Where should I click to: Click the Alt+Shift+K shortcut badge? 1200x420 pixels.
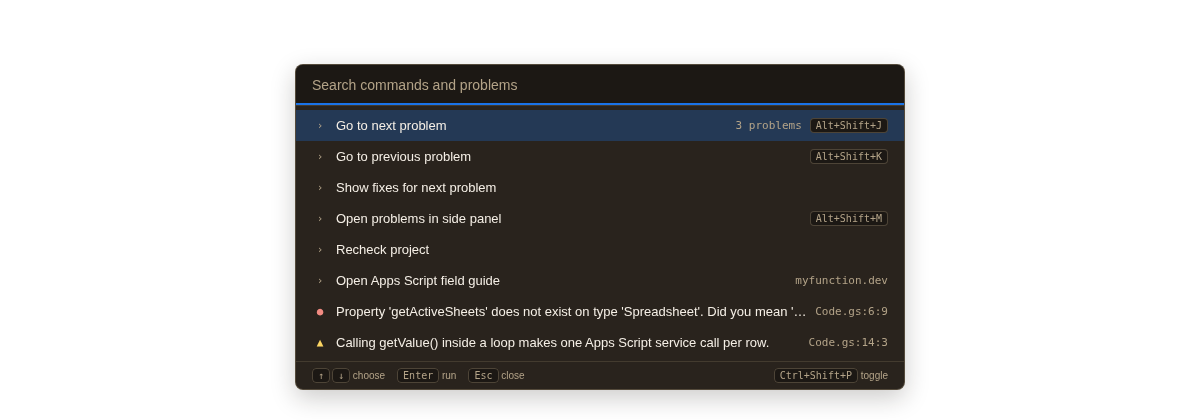coord(849,157)
